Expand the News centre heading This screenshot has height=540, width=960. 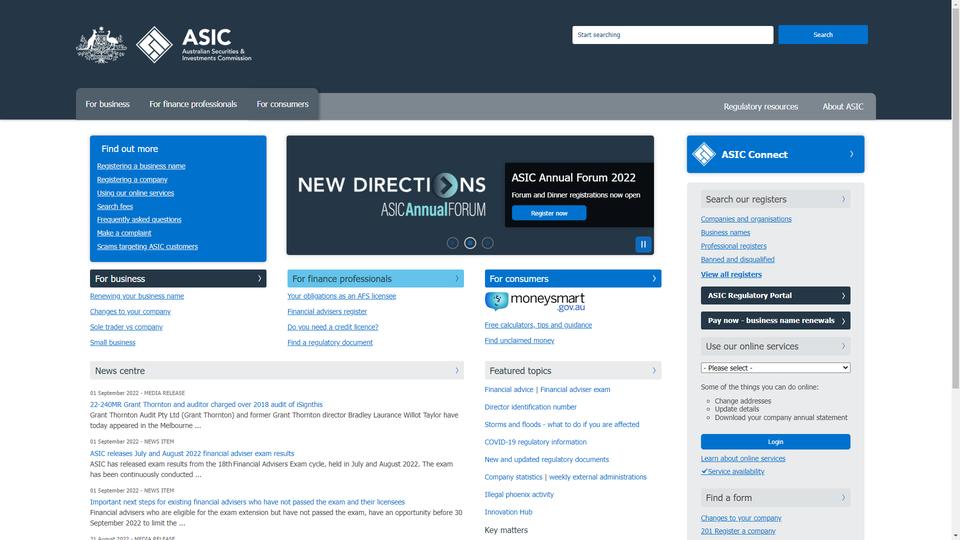tap(277, 370)
